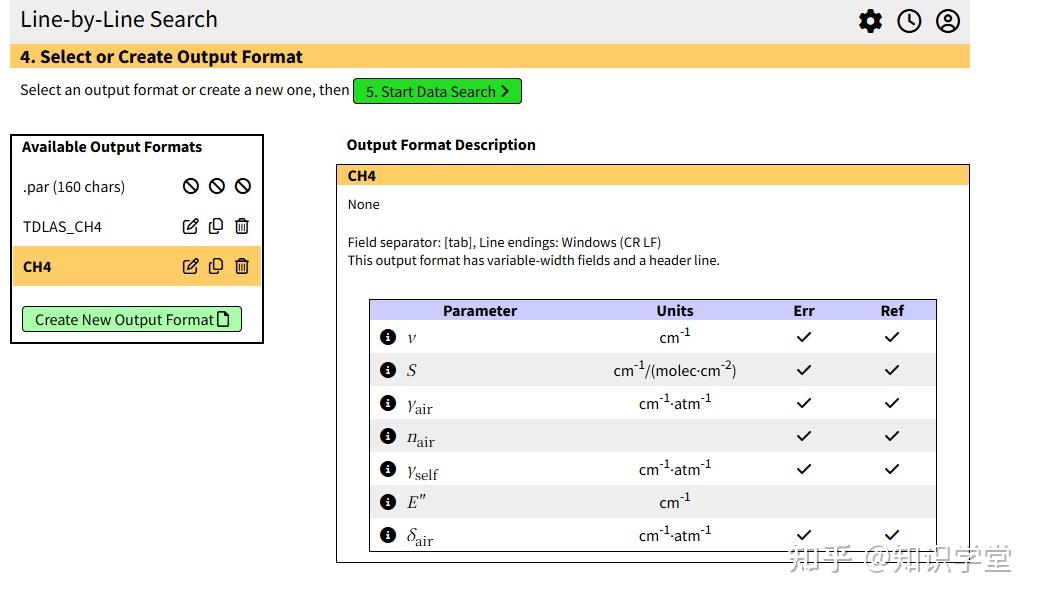Open the settings gear icon
The image size is (1039, 602).
point(871,21)
